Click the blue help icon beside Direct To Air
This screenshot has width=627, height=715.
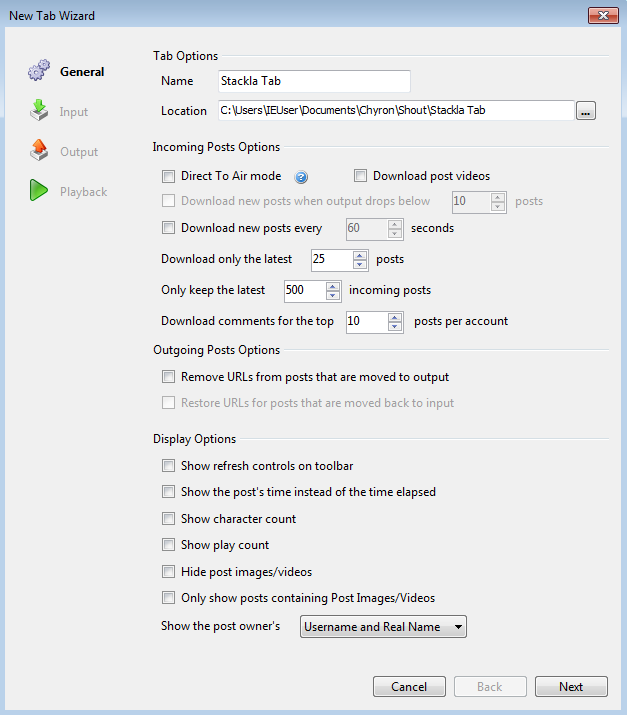click(300, 176)
